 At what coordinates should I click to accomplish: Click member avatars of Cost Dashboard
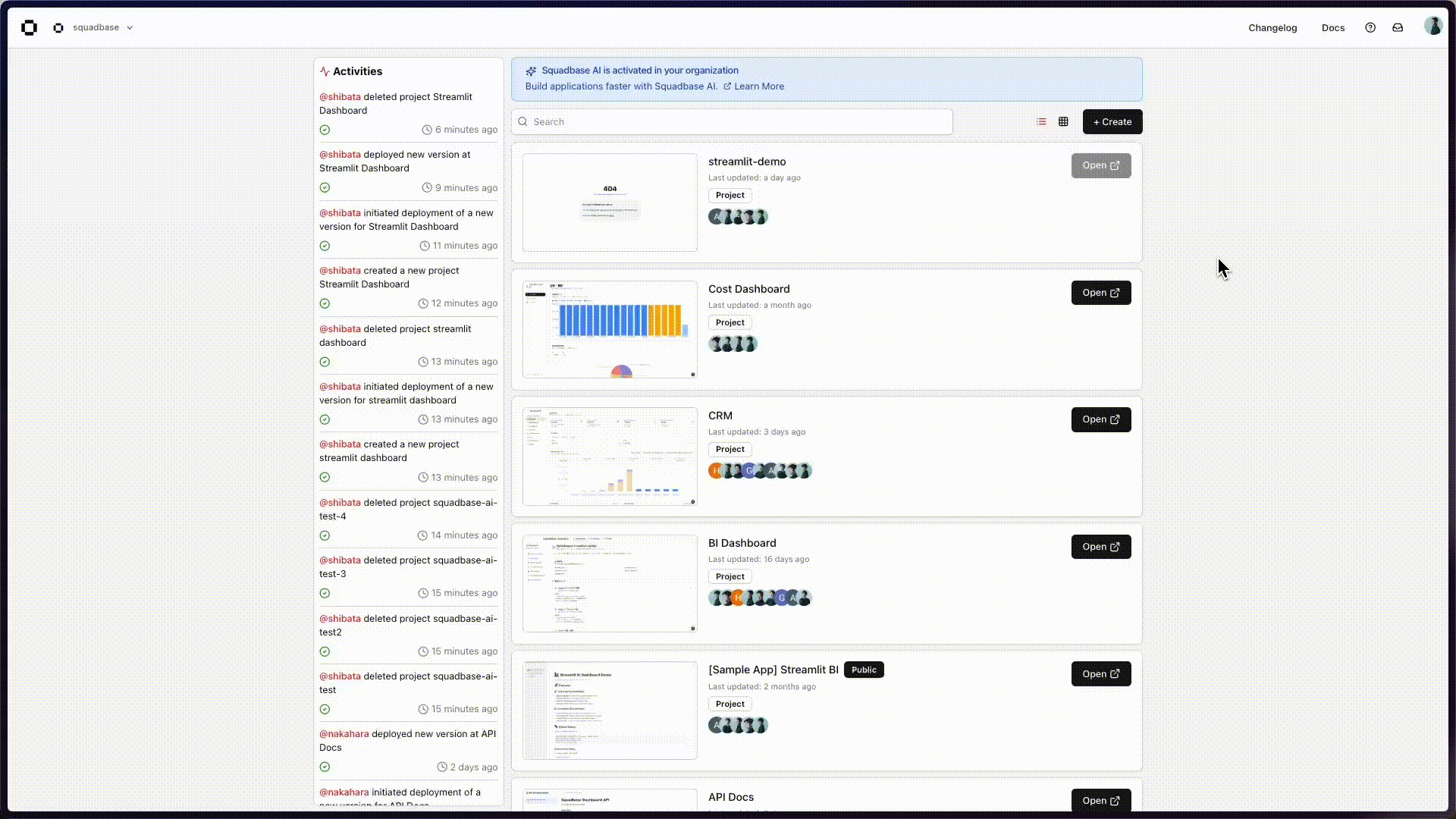pyautogui.click(x=733, y=344)
